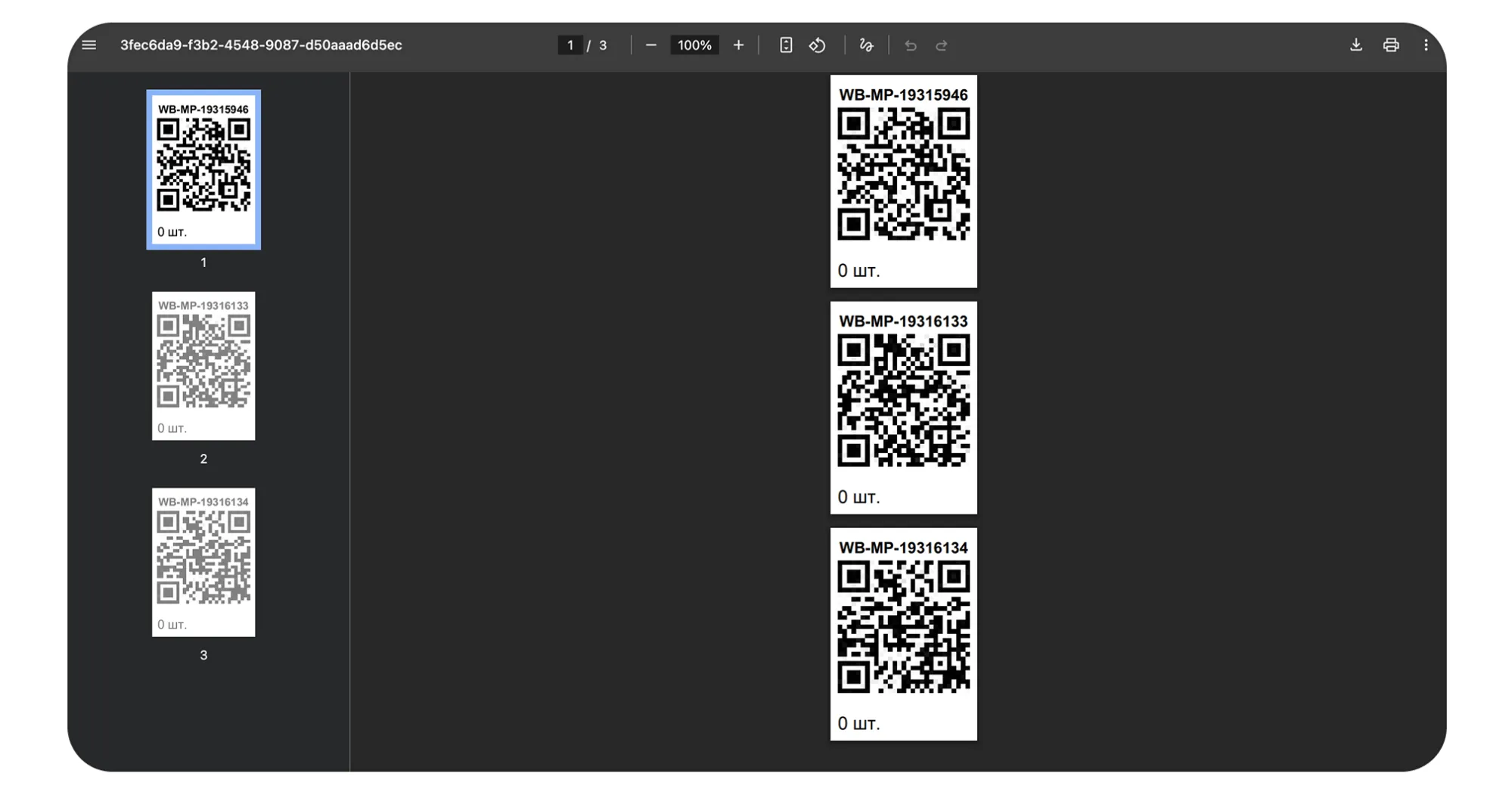Click the thumbnail label number 1

tap(203, 262)
